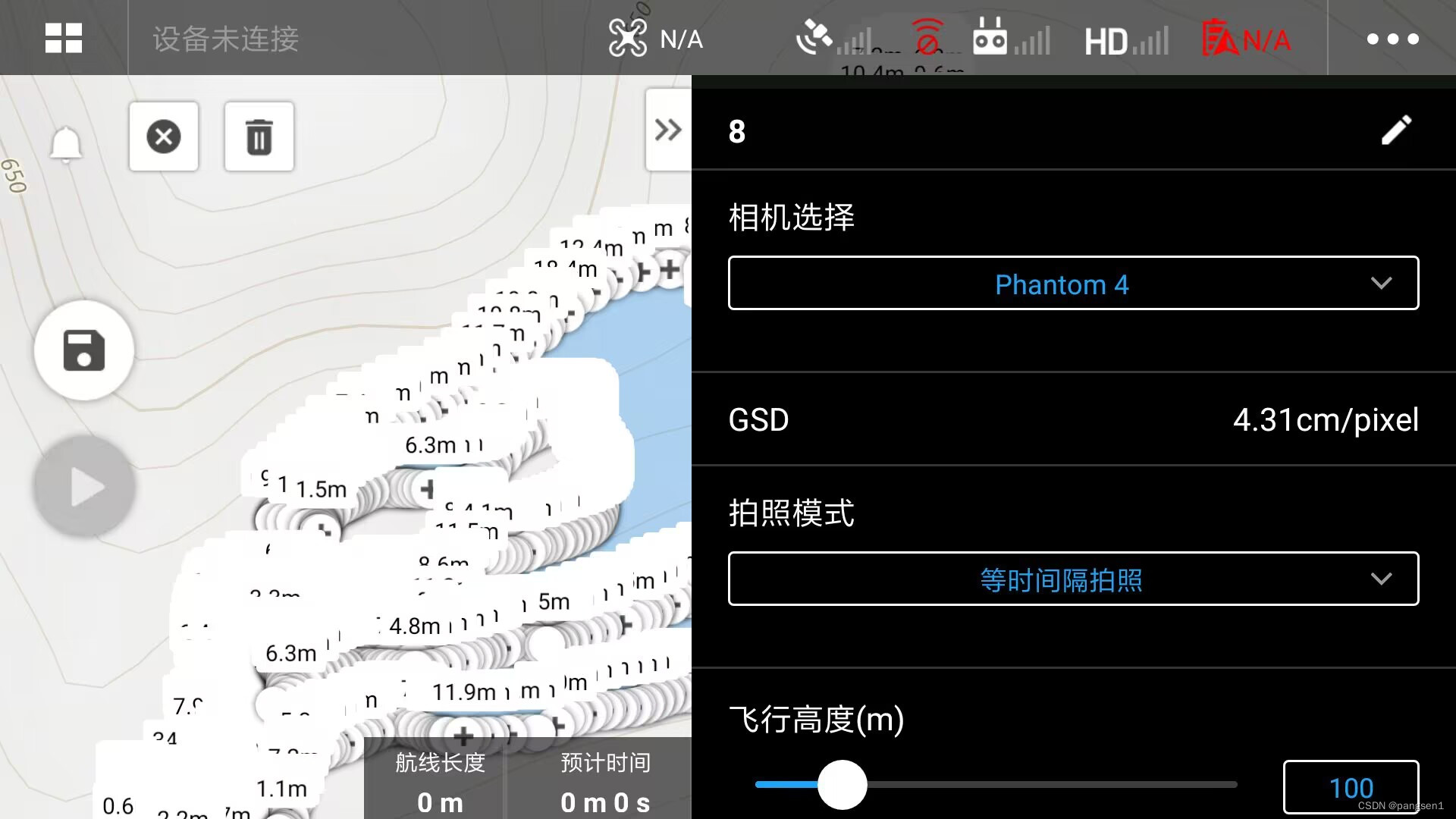Click the altitude value field showing 100
This screenshot has width=1456, height=819.
pyautogui.click(x=1351, y=786)
